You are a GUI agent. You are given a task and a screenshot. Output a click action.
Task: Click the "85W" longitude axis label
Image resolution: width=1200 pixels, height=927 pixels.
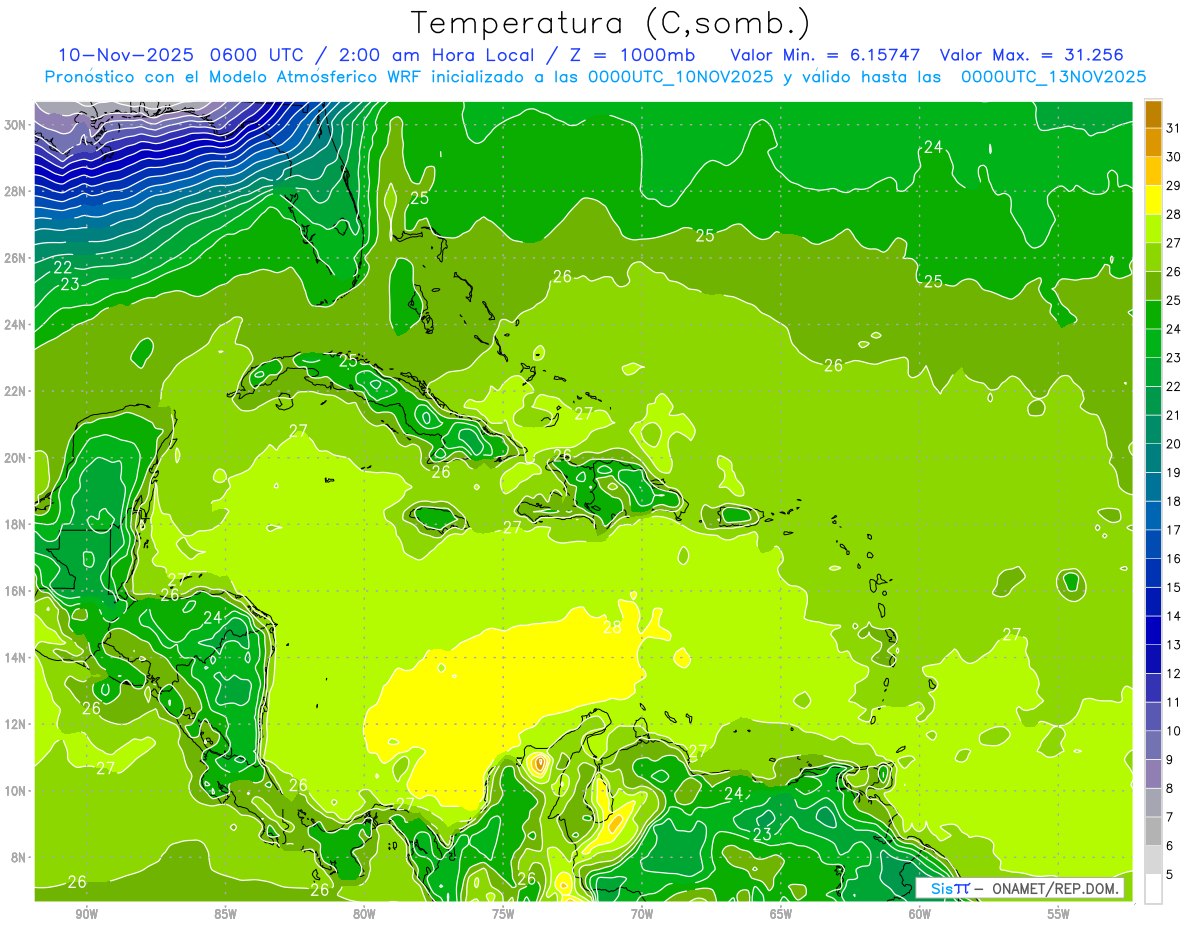pos(225,913)
